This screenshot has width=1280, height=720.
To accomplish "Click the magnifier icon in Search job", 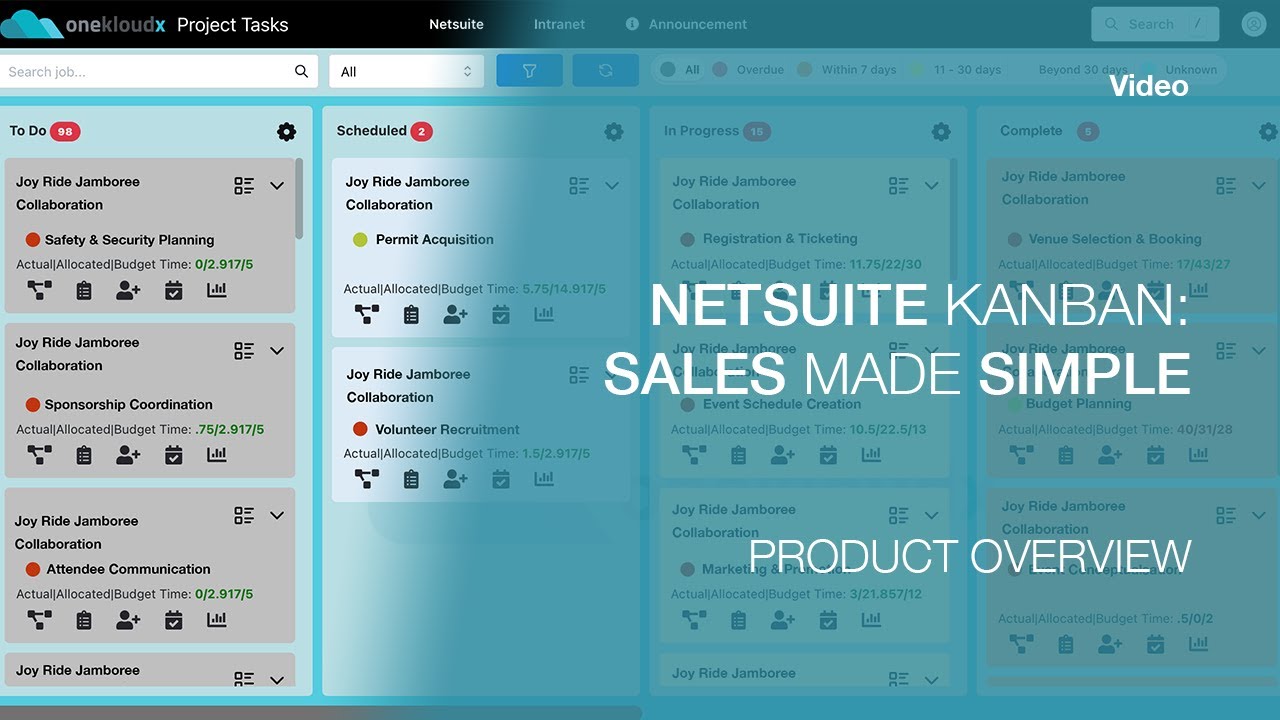I will coord(301,71).
